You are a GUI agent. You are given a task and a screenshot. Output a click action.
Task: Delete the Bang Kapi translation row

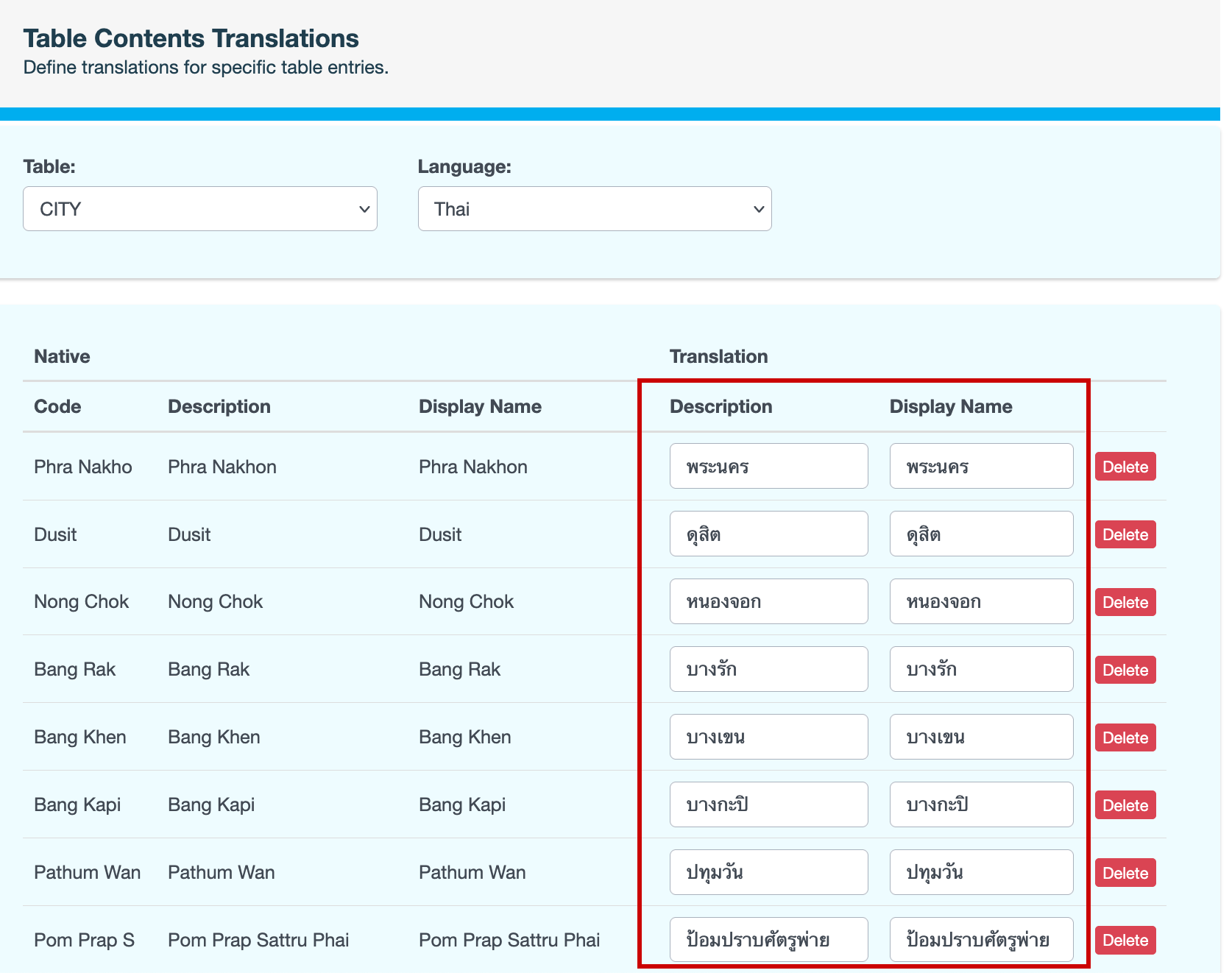[x=1125, y=805]
